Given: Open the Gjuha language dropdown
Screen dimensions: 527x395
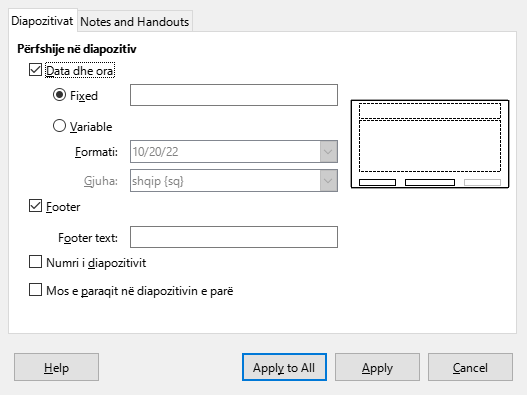Looking at the screenshot, I should [234, 181].
